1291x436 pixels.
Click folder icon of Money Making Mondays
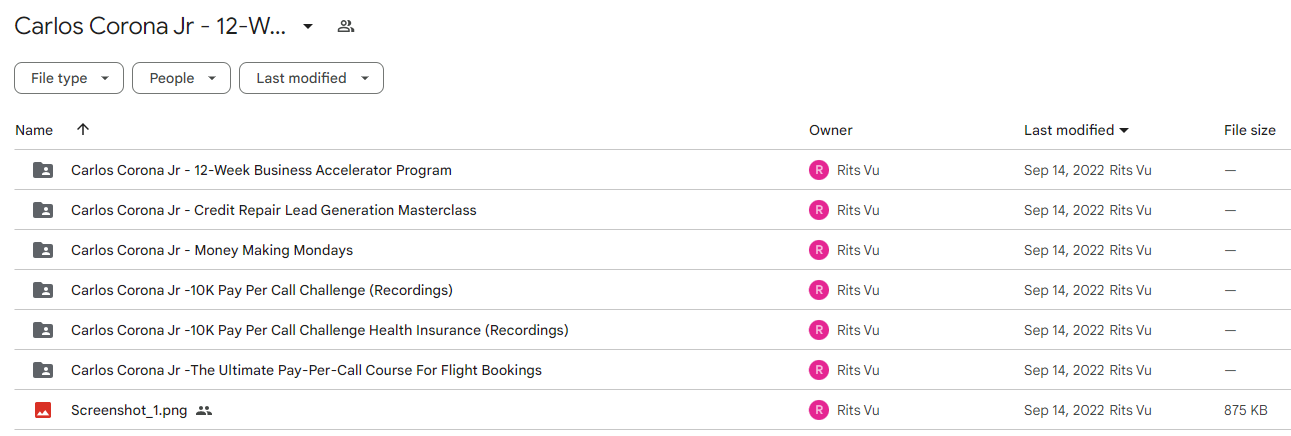(x=43, y=250)
